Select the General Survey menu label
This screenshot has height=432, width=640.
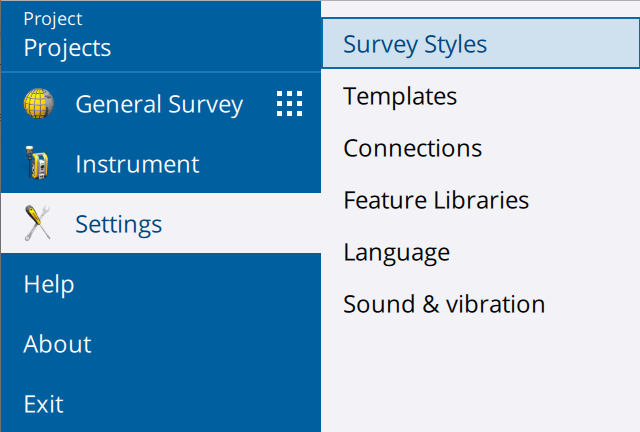(x=159, y=104)
